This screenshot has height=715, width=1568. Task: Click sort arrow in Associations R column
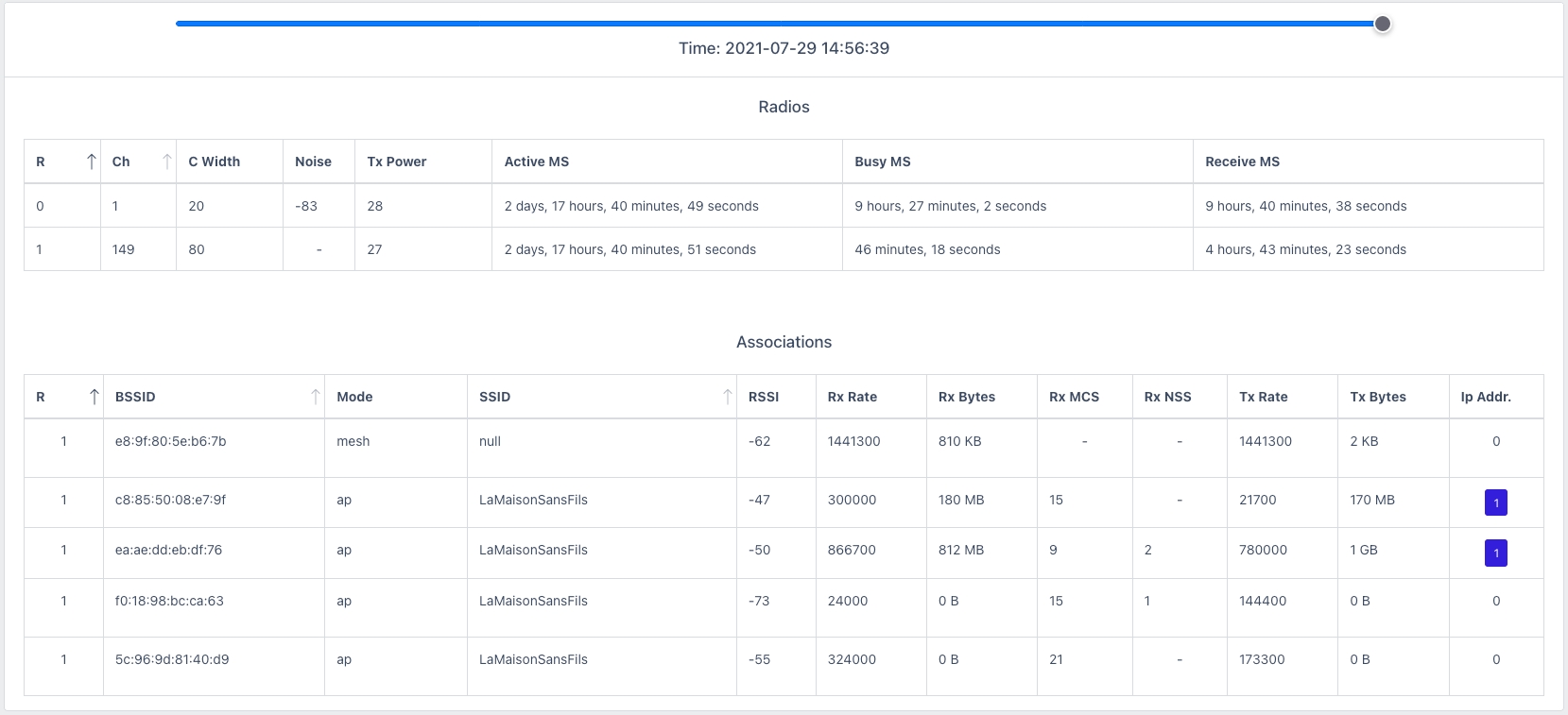tap(94, 397)
